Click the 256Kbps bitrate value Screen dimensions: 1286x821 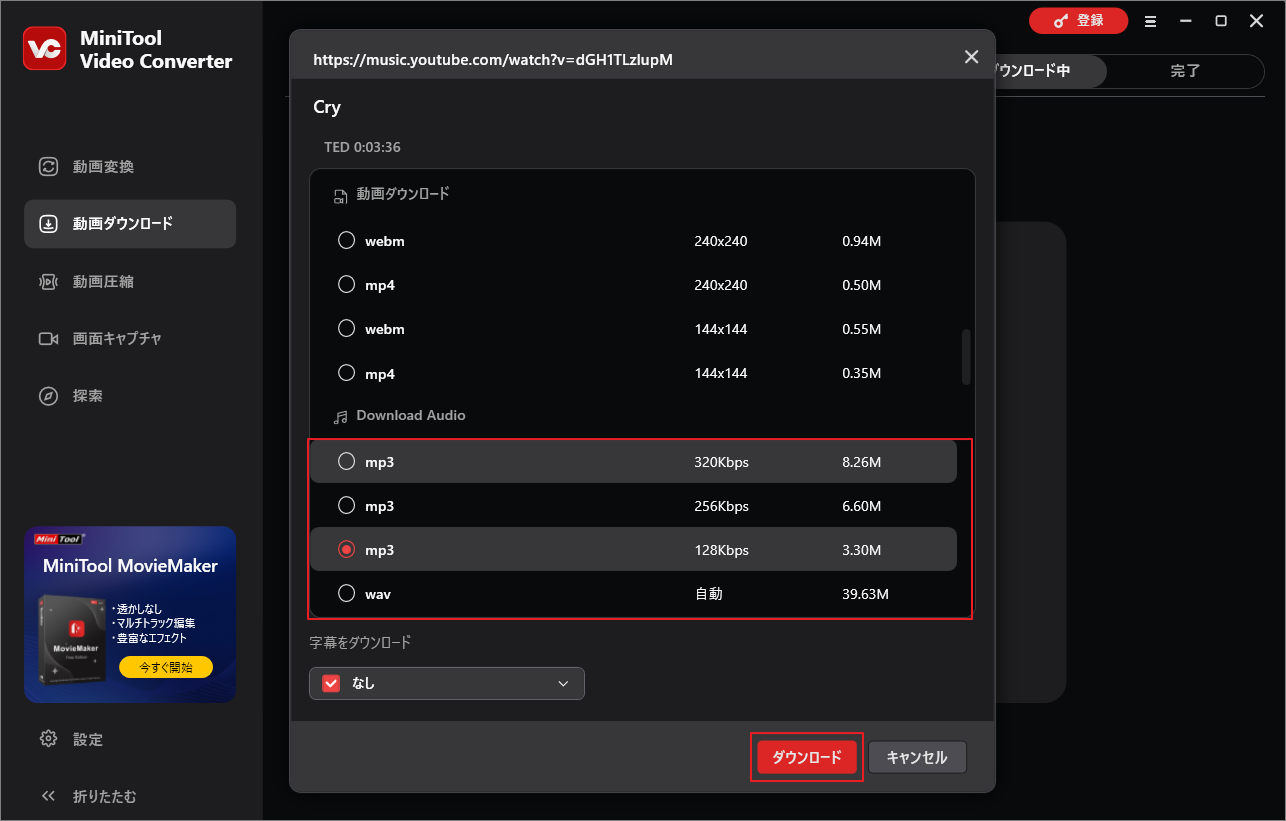tap(722, 506)
